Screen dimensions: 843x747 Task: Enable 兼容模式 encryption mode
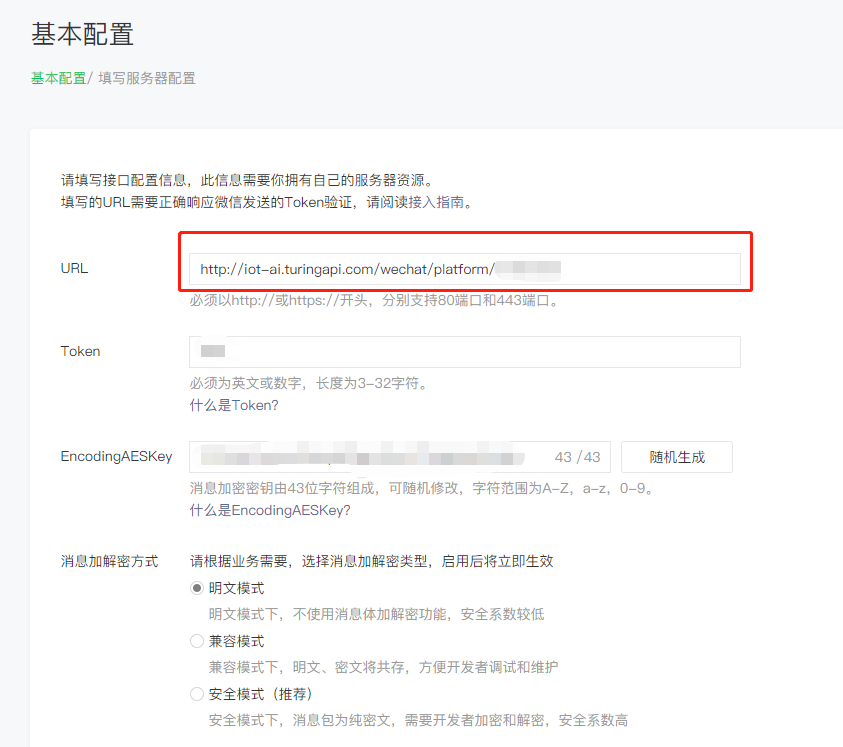tap(196, 640)
